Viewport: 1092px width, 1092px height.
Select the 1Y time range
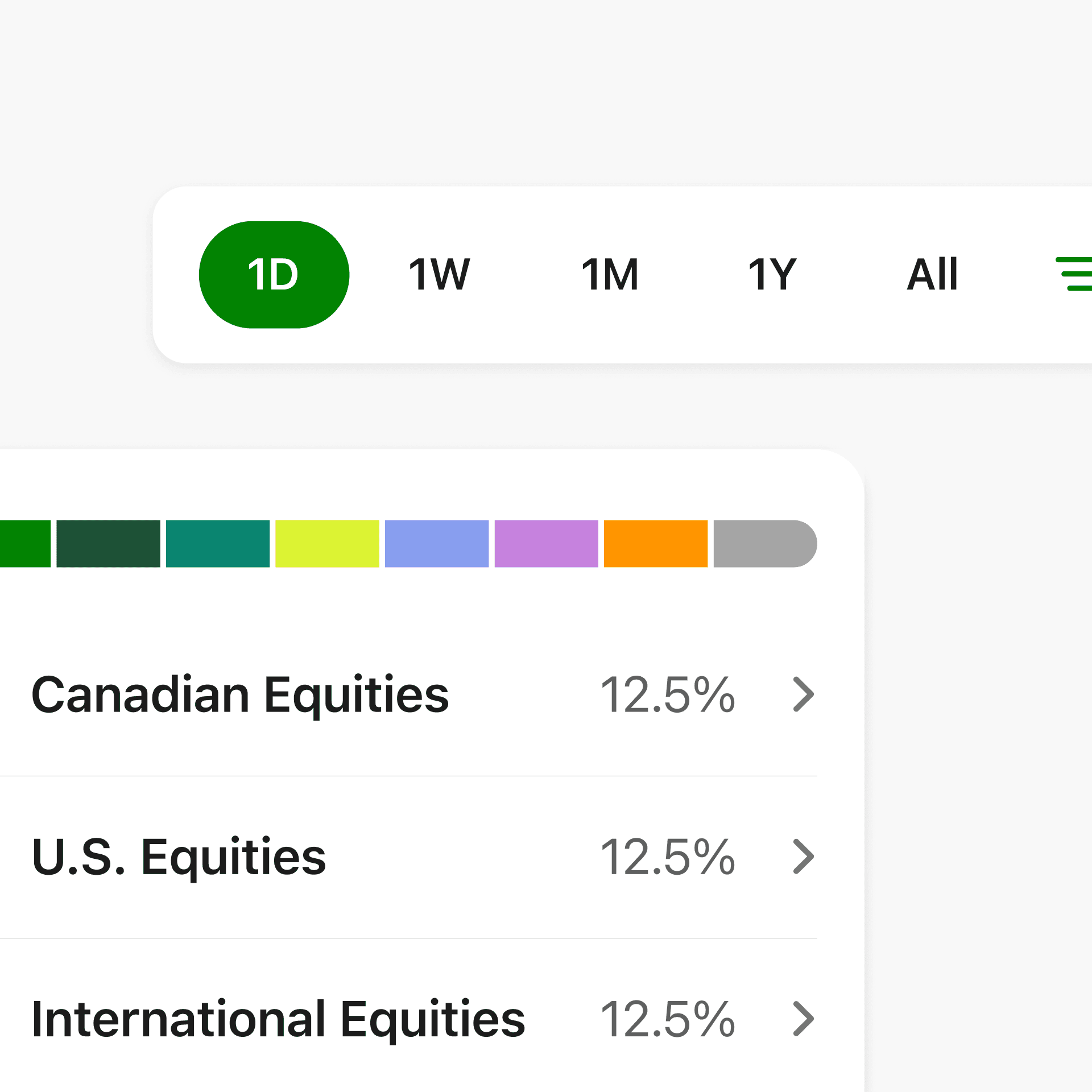pos(772,275)
